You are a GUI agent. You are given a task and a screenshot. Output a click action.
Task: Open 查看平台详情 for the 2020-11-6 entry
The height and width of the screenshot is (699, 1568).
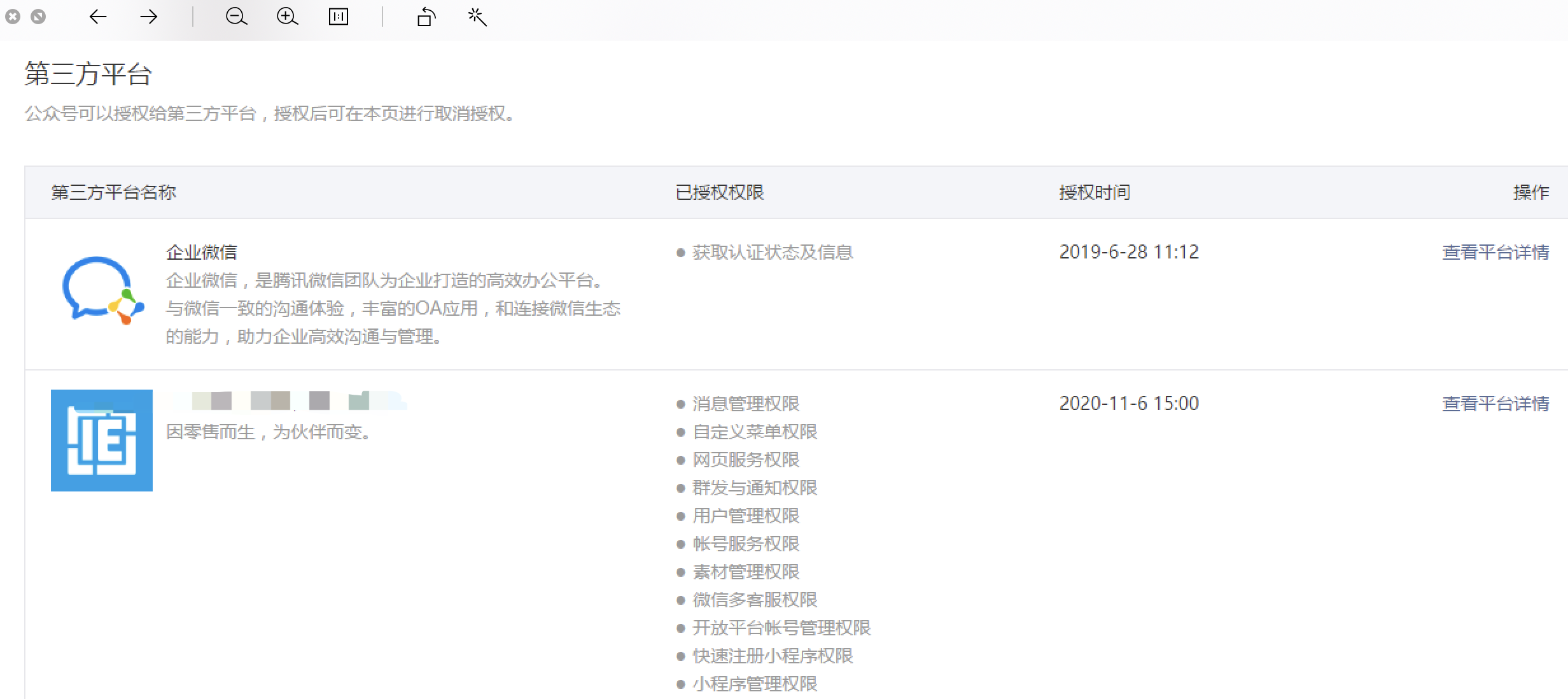click(1495, 404)
